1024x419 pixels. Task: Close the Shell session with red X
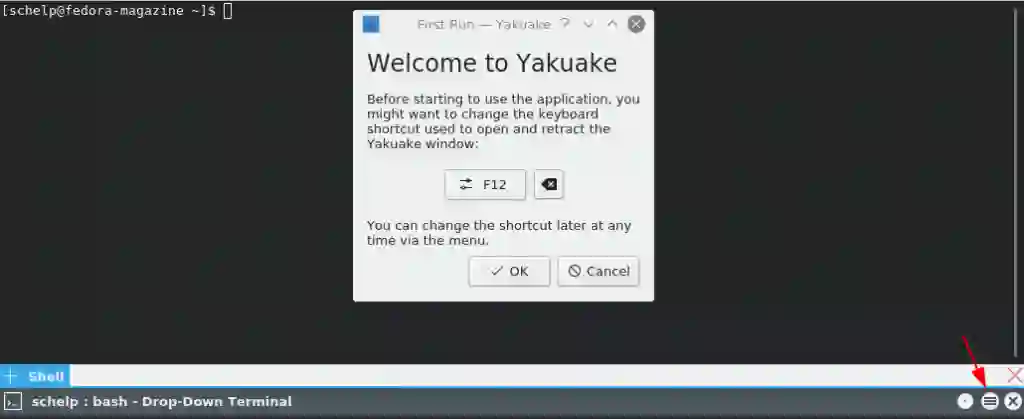pyautogui.click(x=1014, y=375)
